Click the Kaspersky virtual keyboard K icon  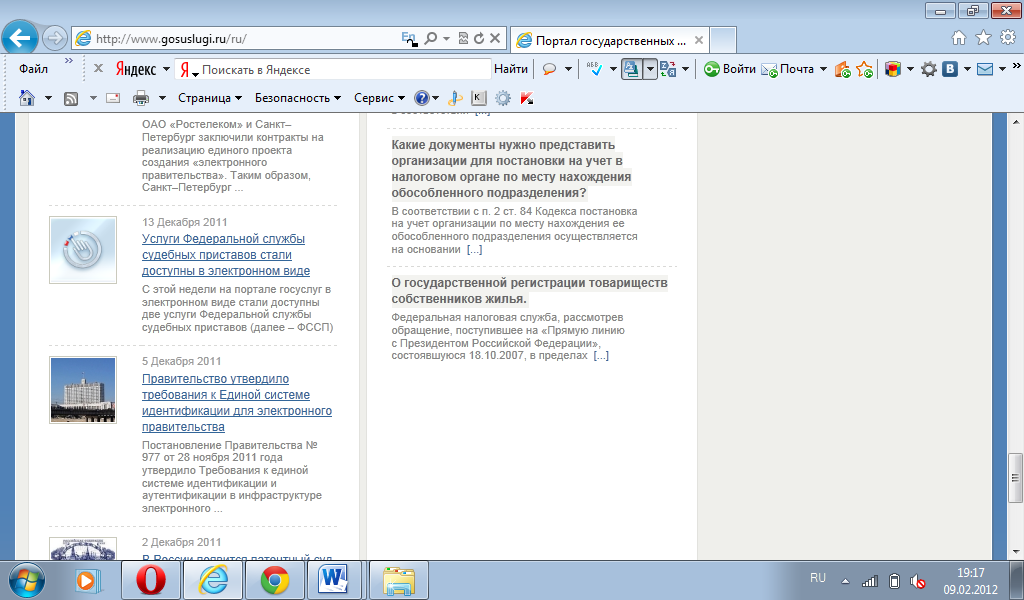(x=479, y=98)
